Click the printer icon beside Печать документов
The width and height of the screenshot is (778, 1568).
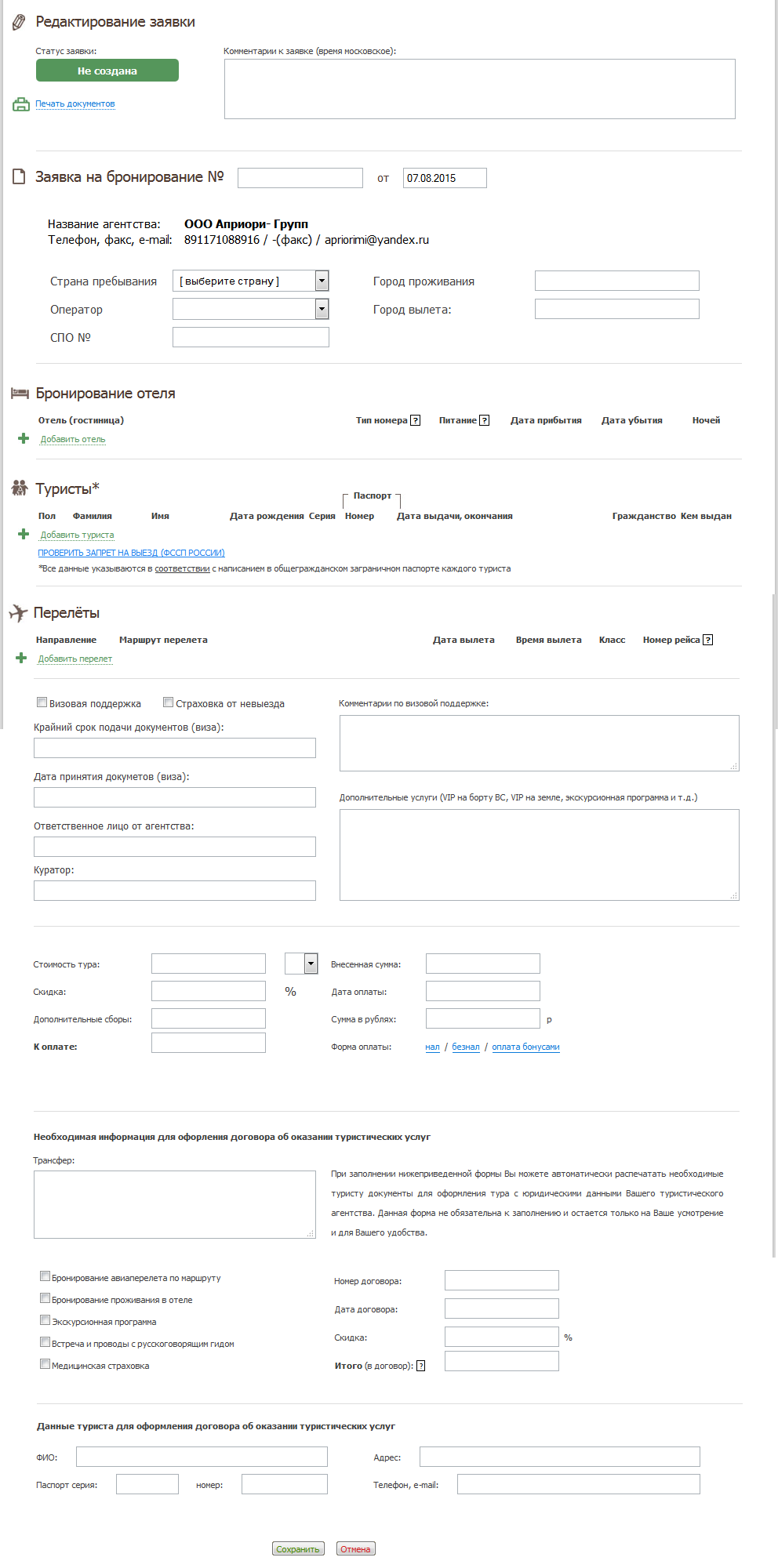(20, 104)
